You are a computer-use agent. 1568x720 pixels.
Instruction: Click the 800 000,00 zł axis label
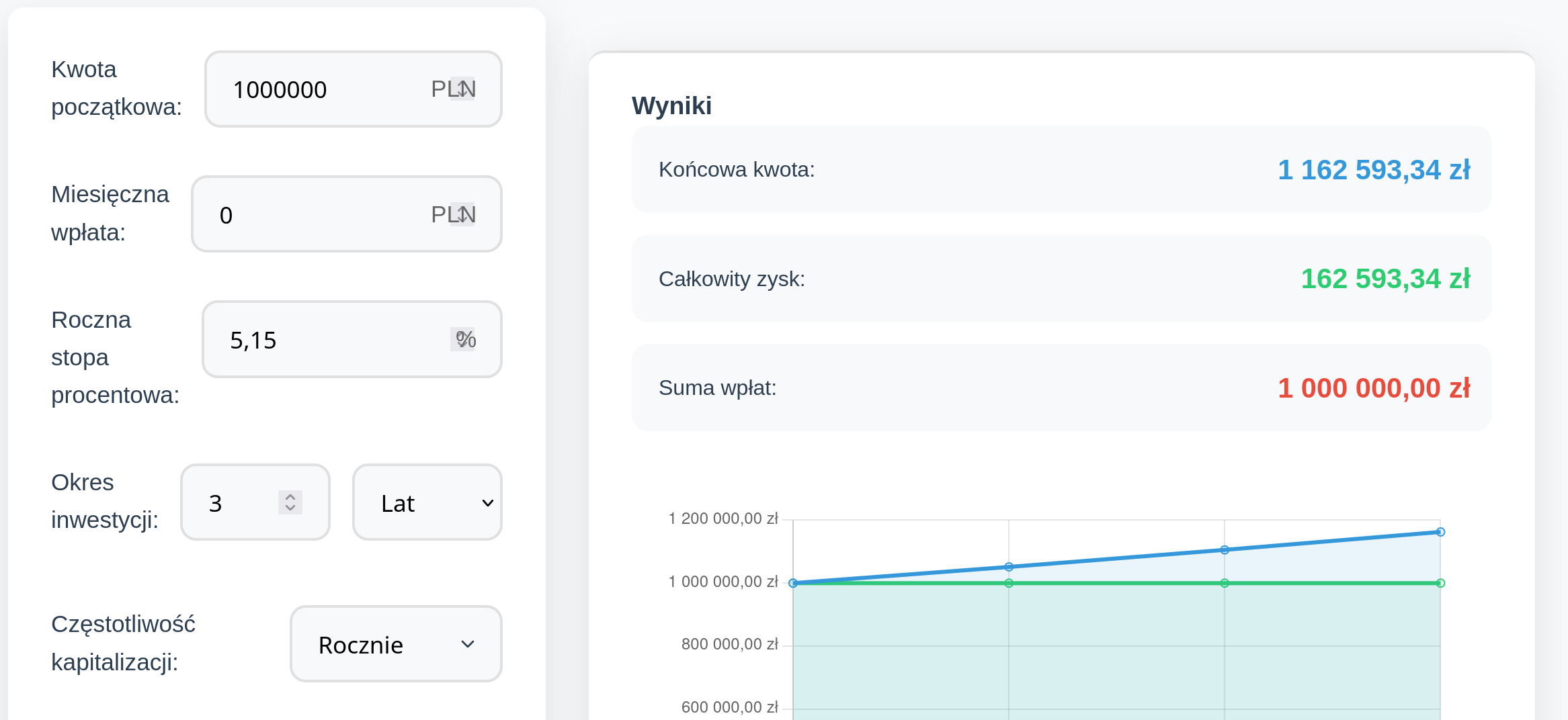pos(730,644)
